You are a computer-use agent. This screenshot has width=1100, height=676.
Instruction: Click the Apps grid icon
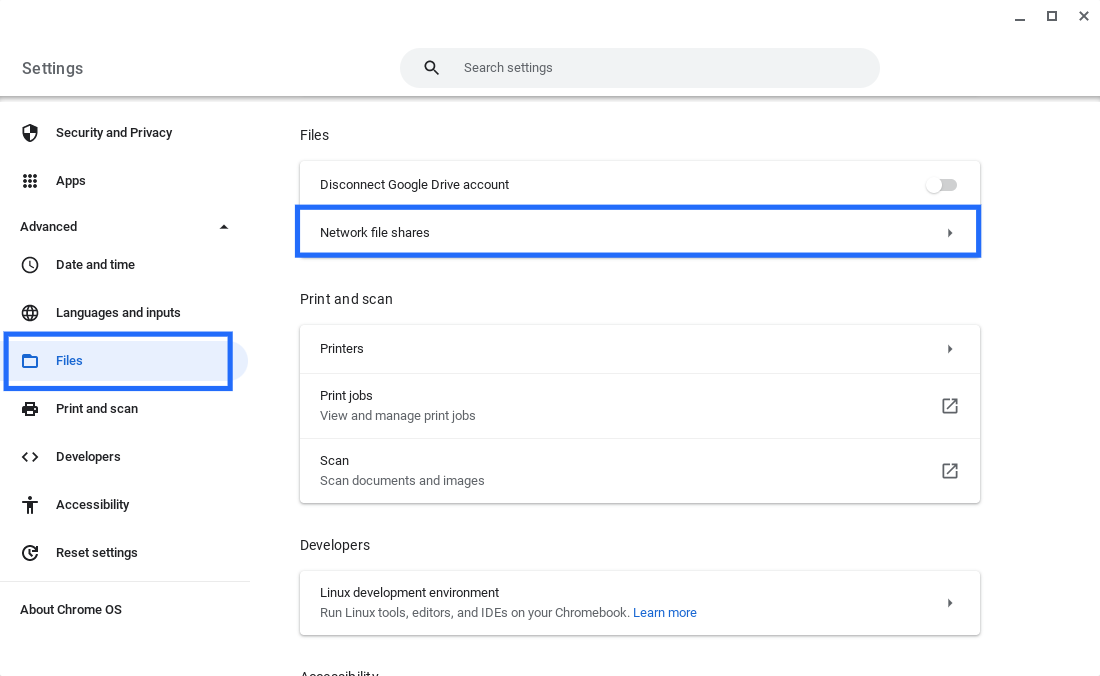[30, 181]
